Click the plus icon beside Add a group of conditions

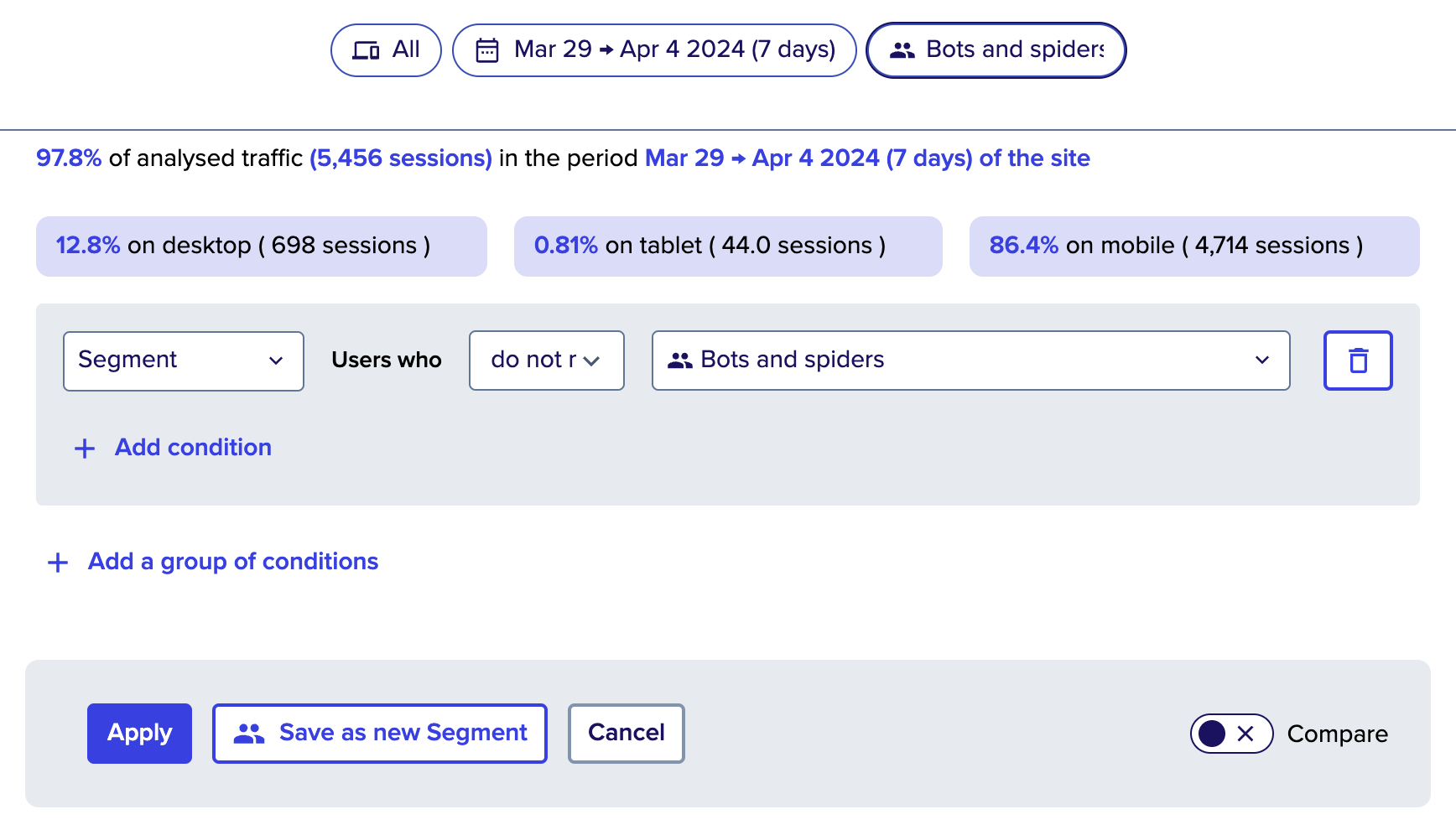57,562
